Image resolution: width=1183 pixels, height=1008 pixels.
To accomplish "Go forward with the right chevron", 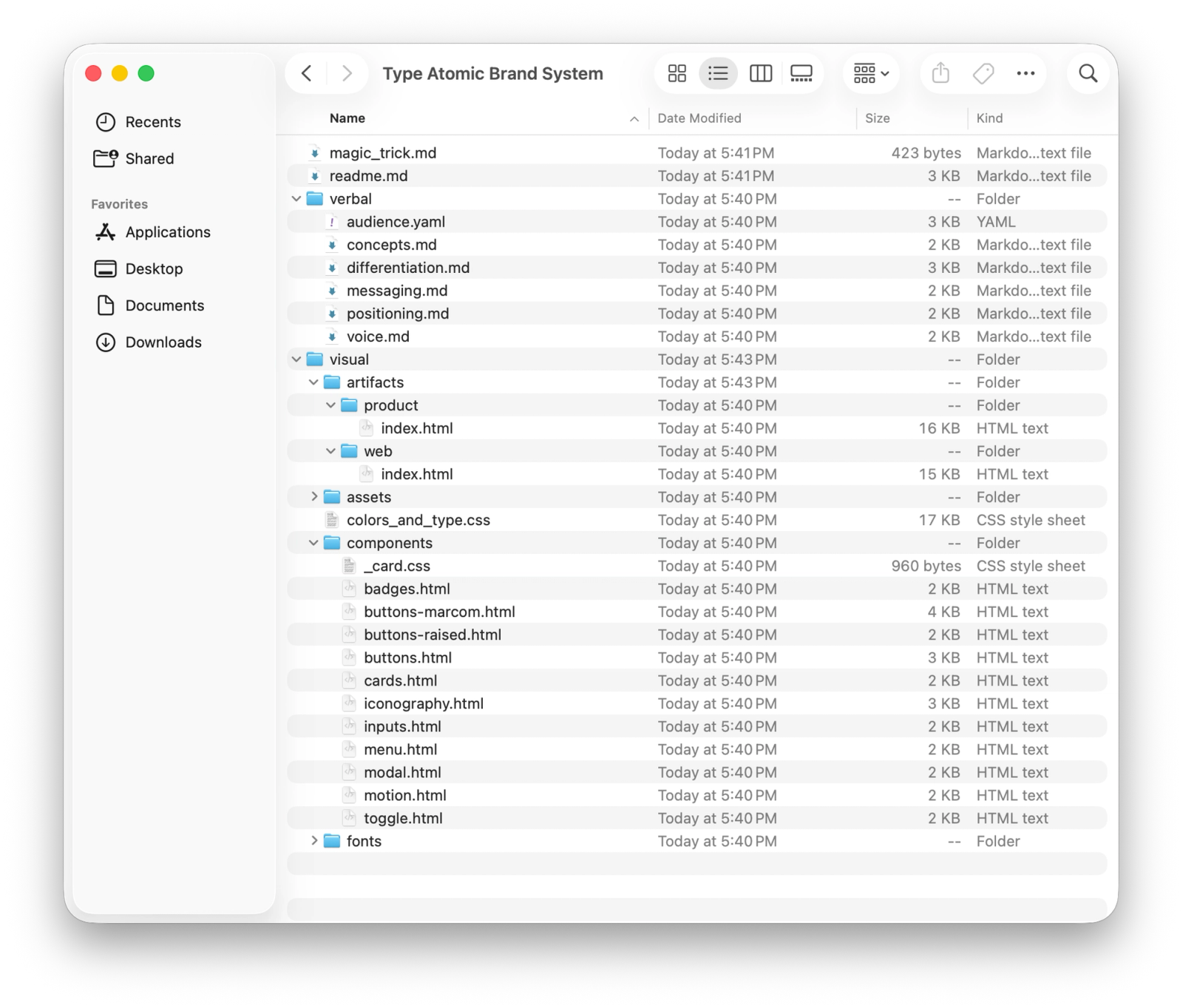I will 347,73.
